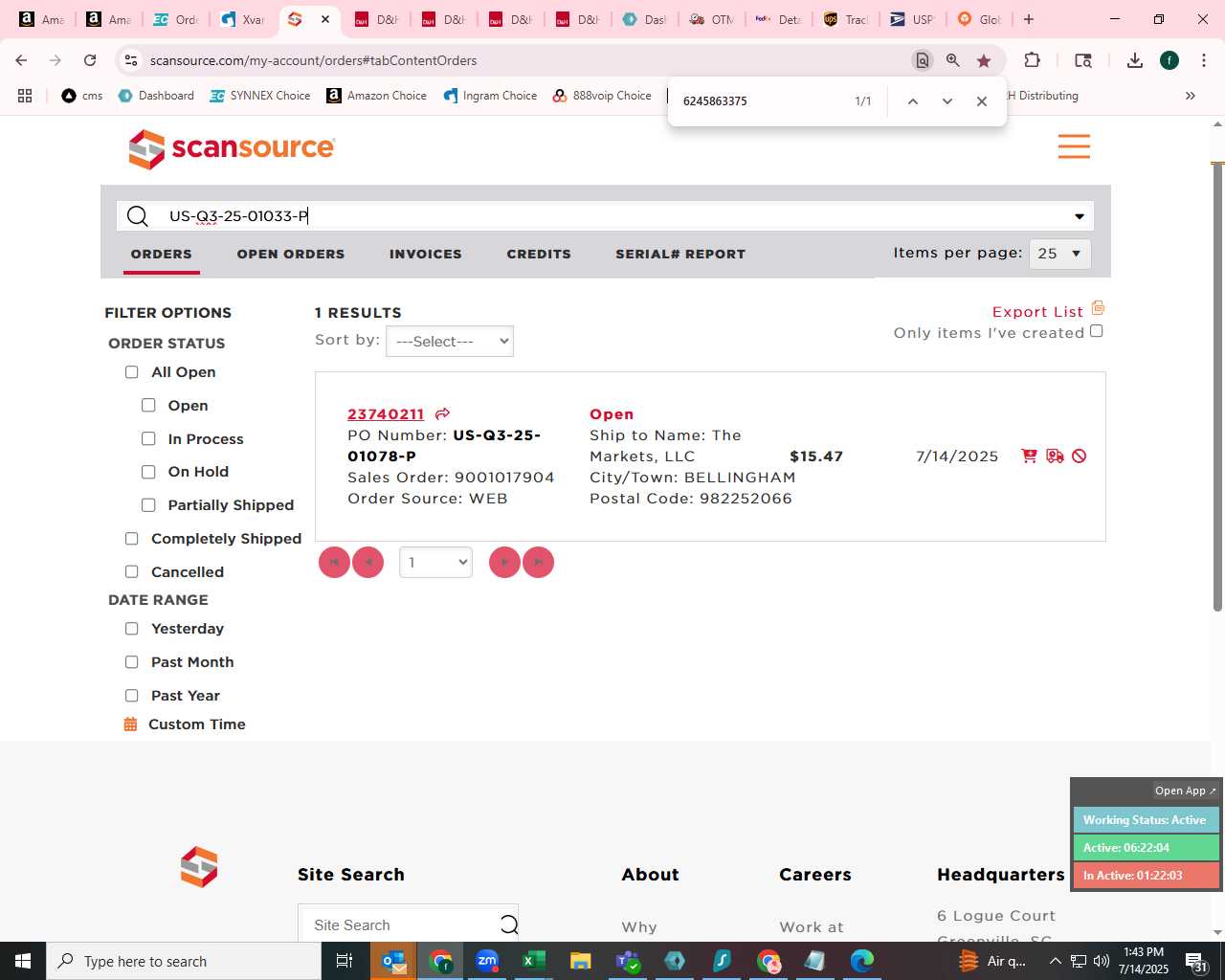
Task: Expand the search type dropdown arrow
Action: [1080, 216]
